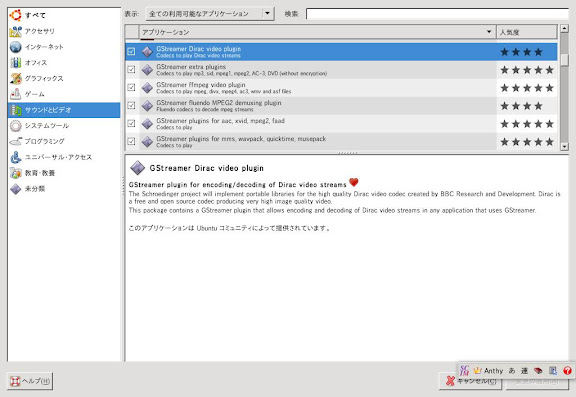Click the diamond icon of GStreamer ffmpeg video plugin row

tap(147, 88)
